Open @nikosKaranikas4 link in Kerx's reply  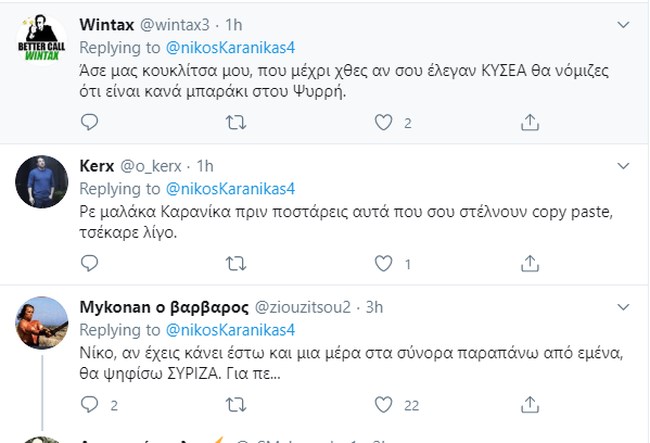230,188
